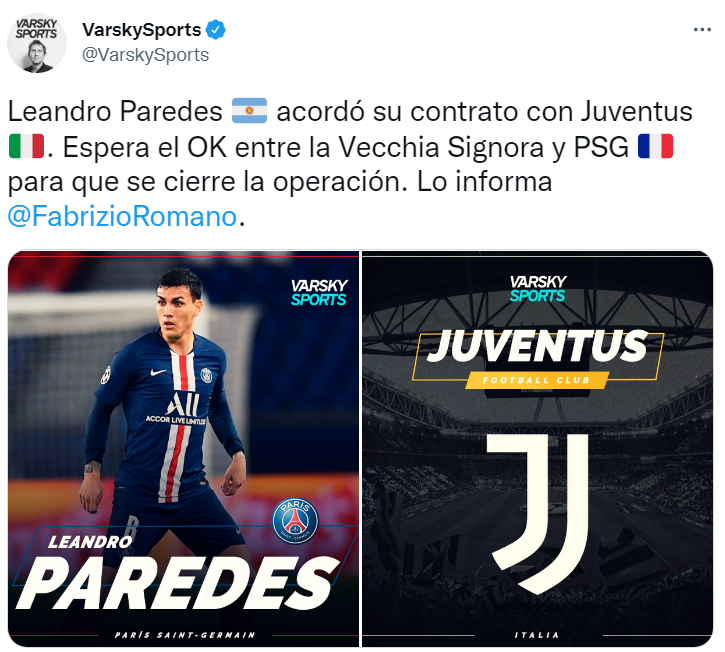The height and width of the screenshot is (652, 725).
Task: Click the blue verified badge
Action: (x=215, y=30)
